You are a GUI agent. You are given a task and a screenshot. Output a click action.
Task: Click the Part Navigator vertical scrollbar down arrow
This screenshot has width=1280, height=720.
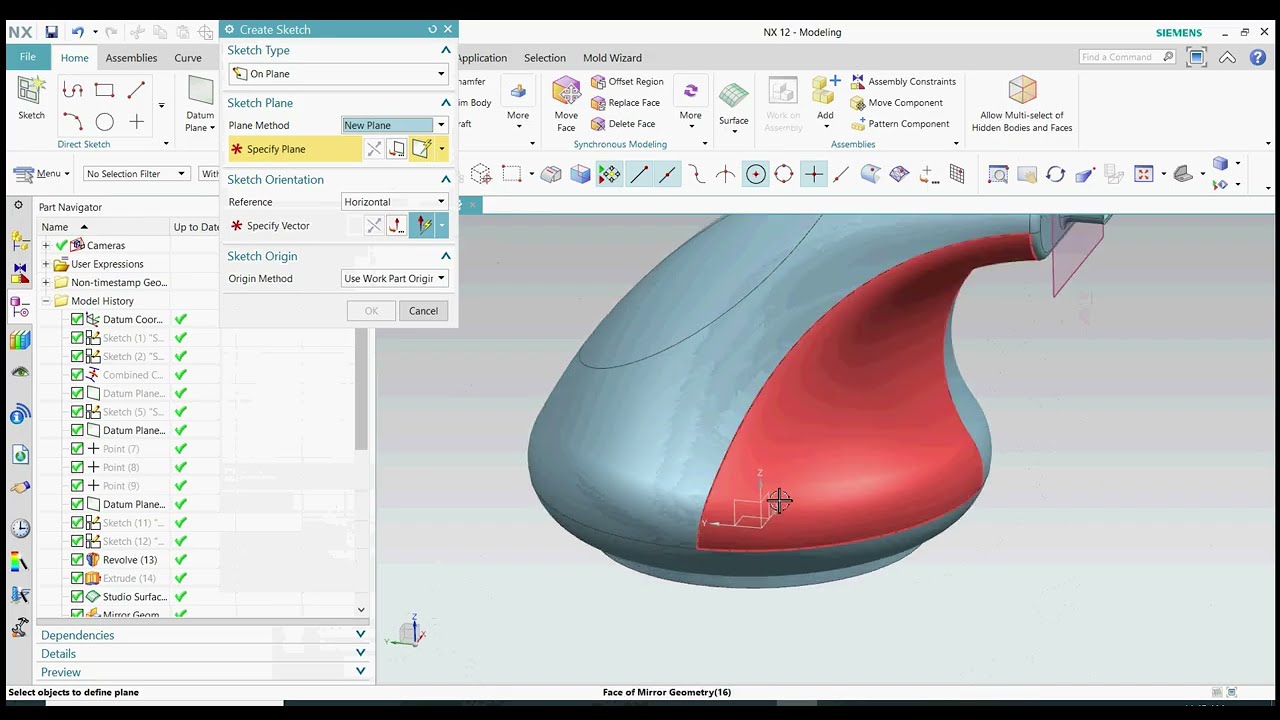[361, 610]
